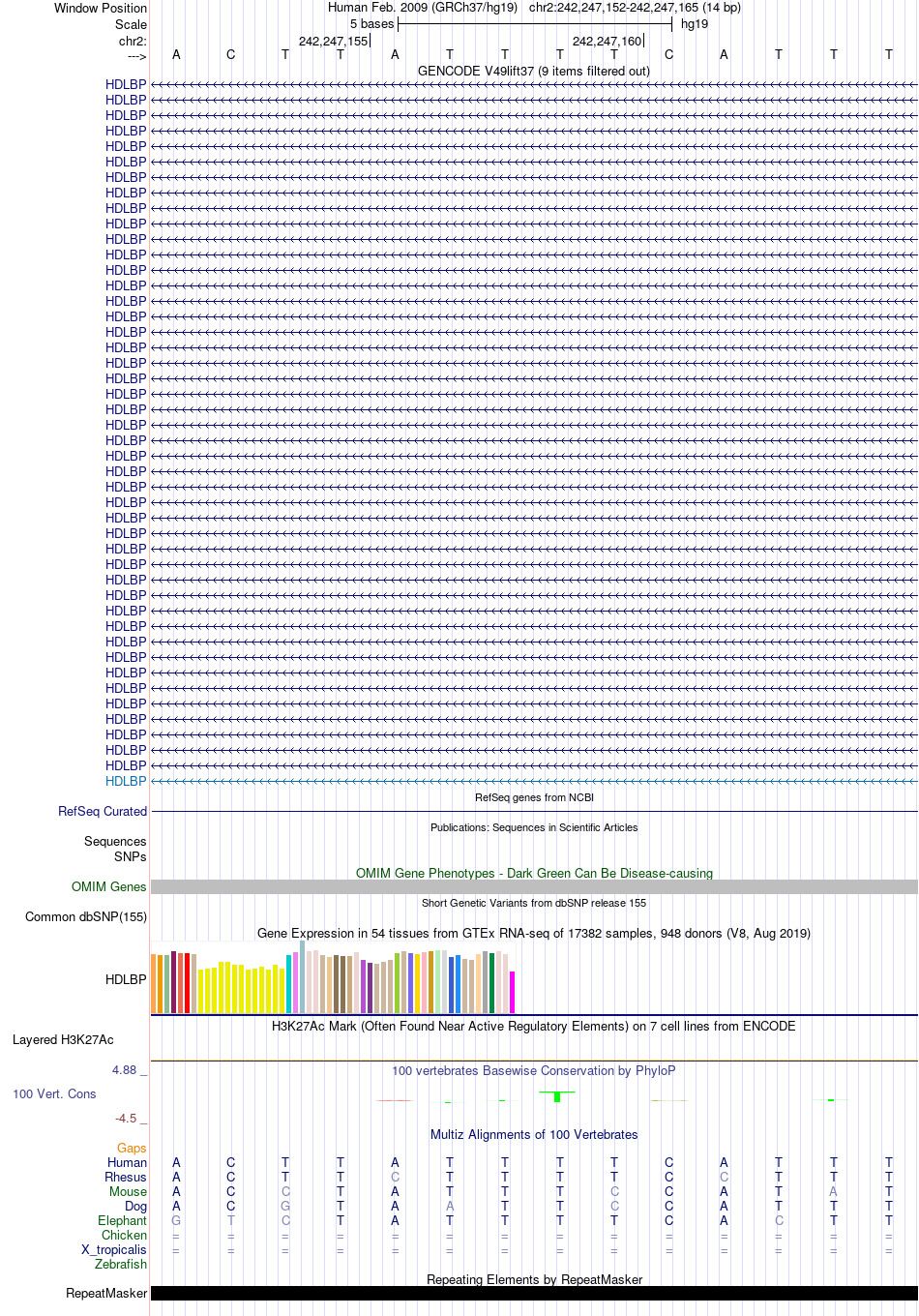This screenshot has height=1316, width=919.
Task: Click Short Genetic Variants from dbSNP title
Action: click(534, 903)
